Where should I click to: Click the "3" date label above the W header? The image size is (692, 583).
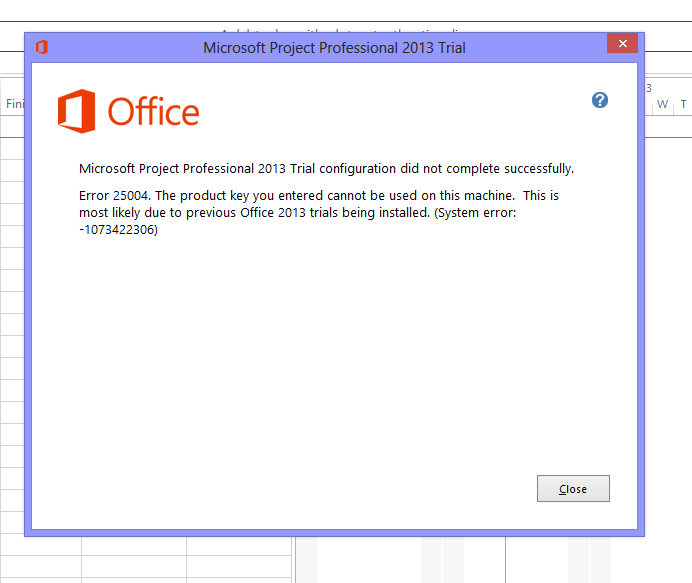click(x=649, y=88)
